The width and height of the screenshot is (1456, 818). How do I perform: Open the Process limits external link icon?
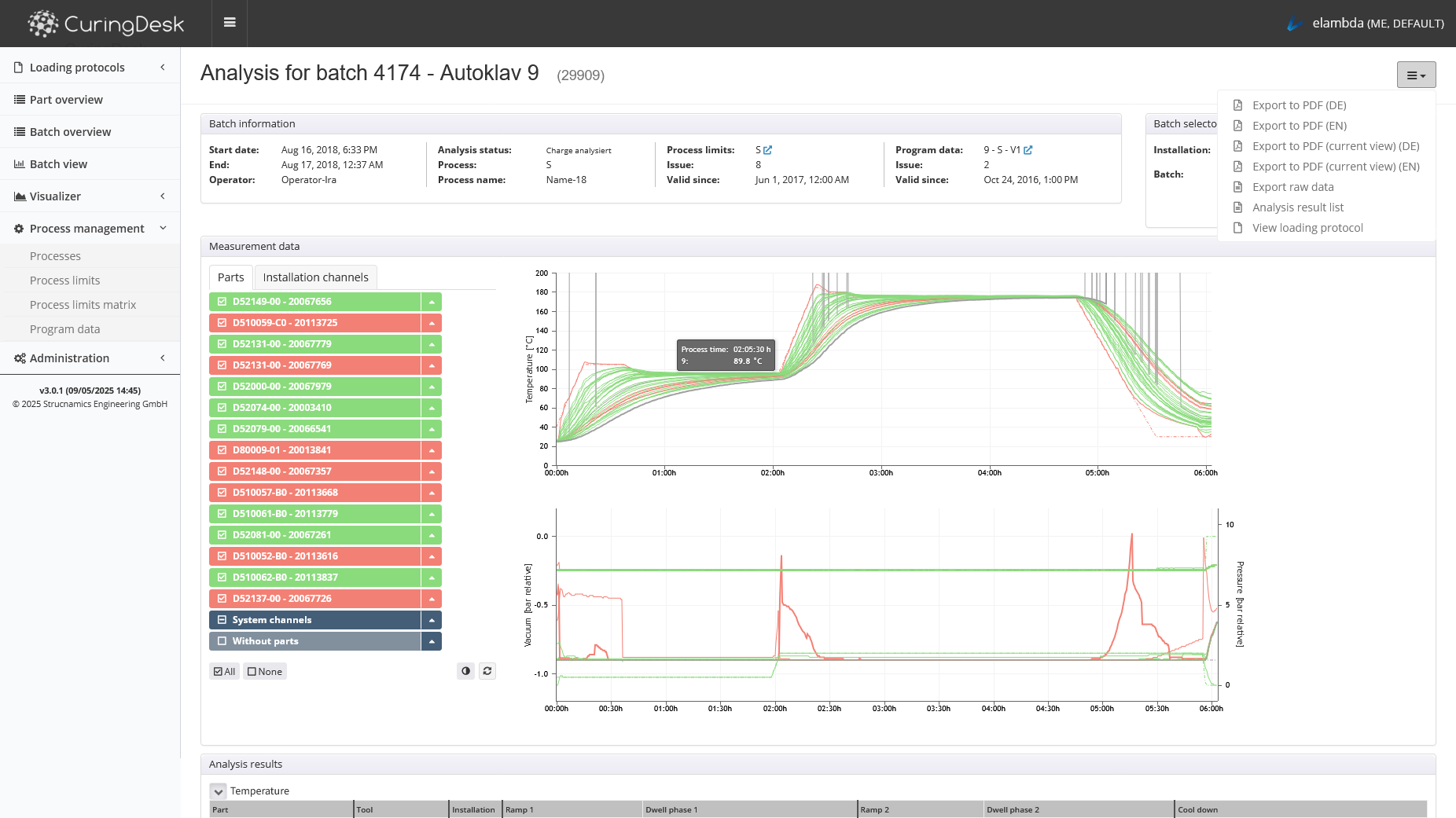coord(767,150)
